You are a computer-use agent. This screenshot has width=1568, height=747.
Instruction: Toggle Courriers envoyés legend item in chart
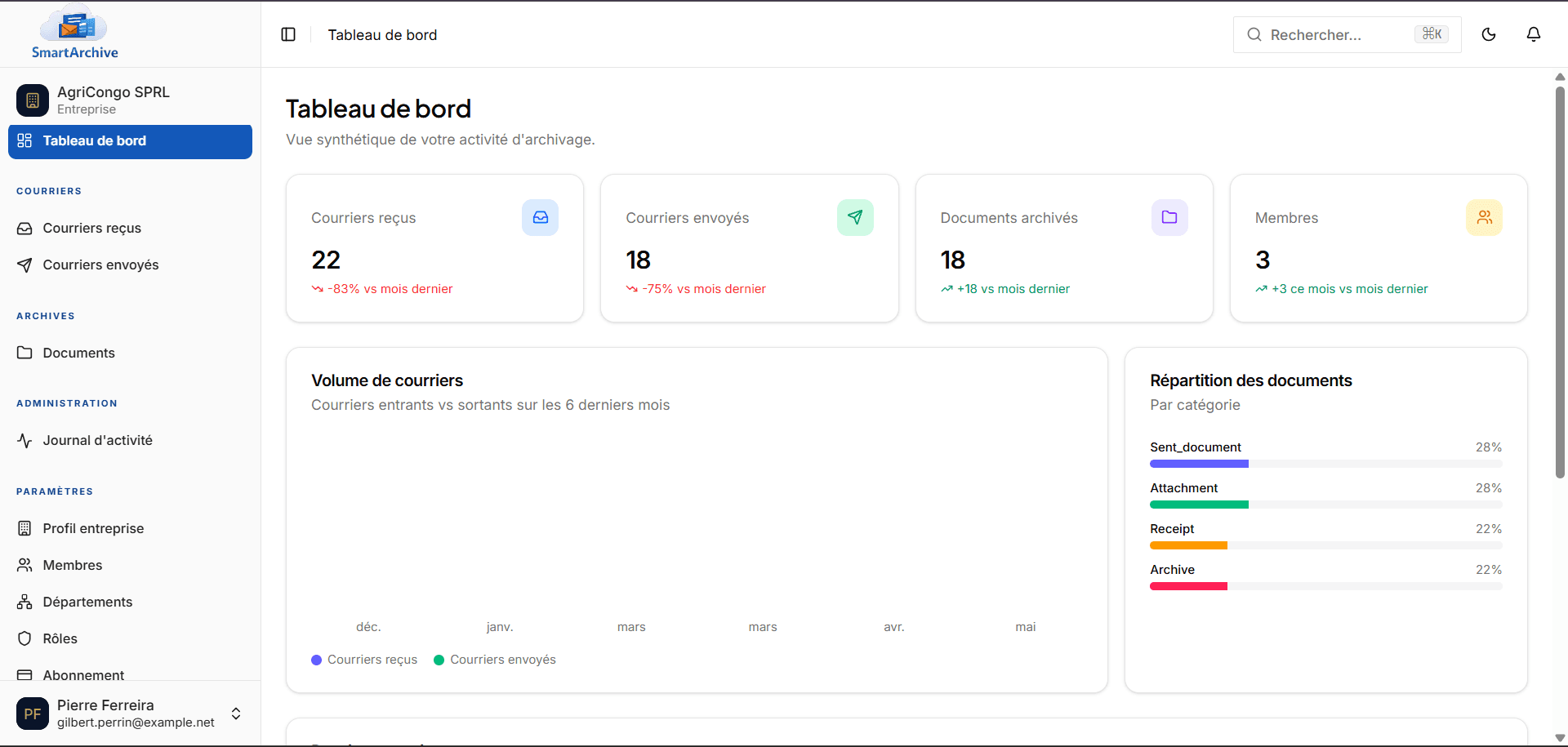(495, 660)
